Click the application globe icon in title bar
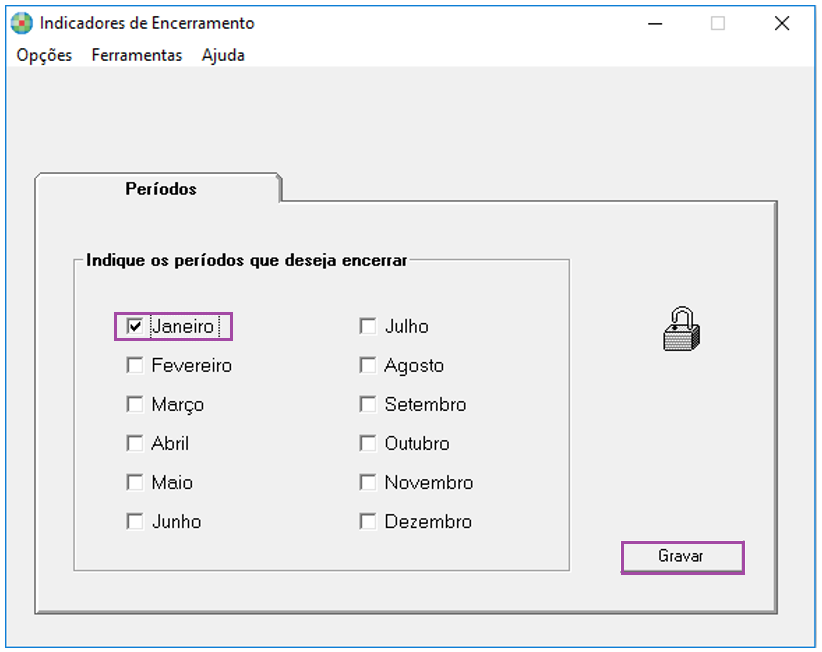 pyautogui.click(x=21, y=23)
